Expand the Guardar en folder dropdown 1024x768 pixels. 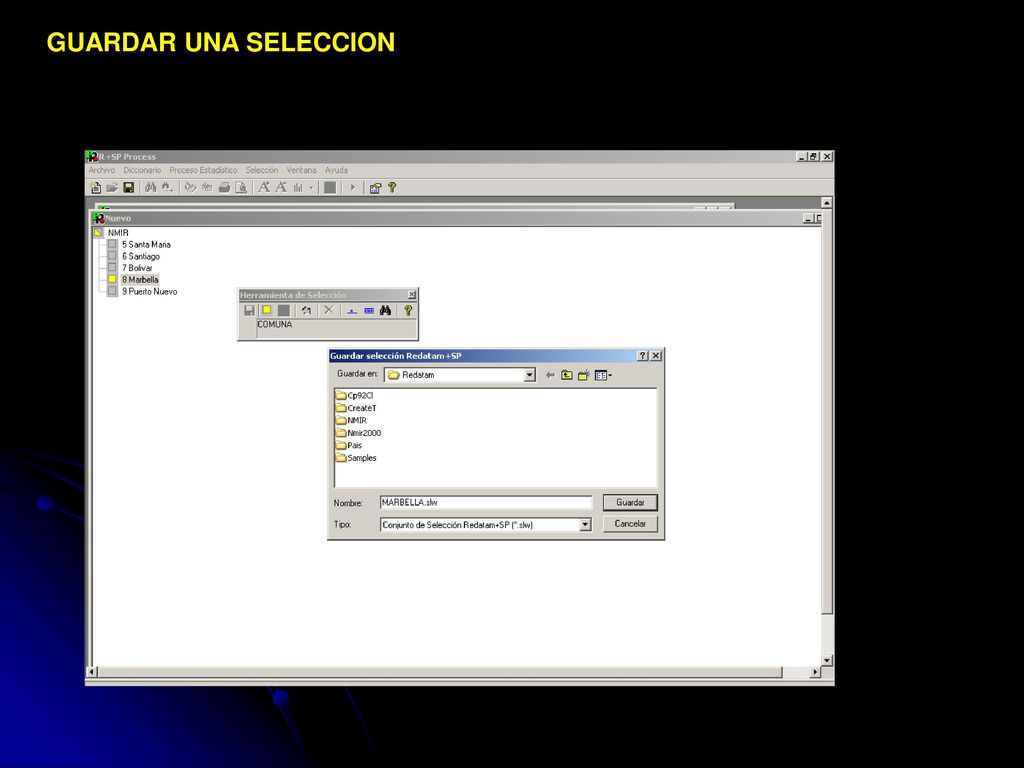tap(530, 375)
